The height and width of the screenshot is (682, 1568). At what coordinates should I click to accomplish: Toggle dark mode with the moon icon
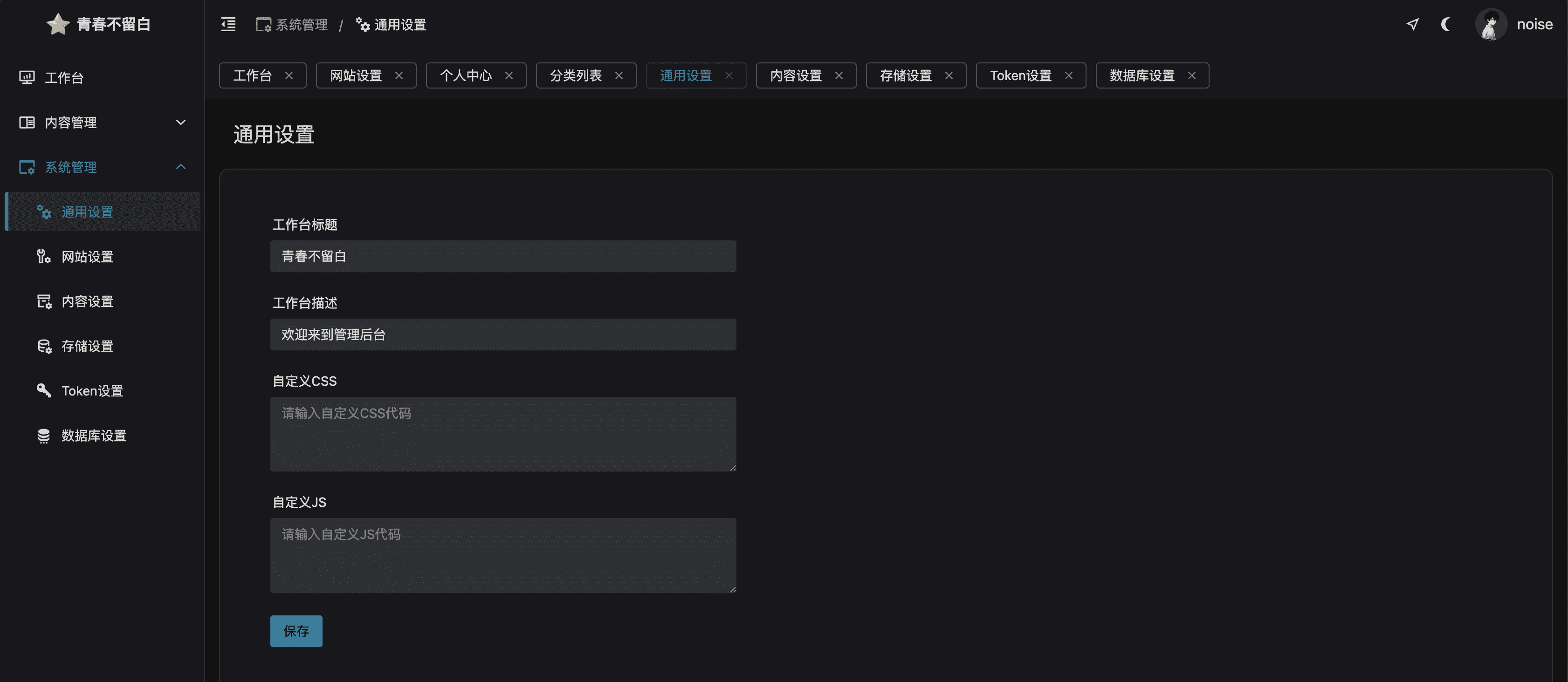pyautogui.click(x=1446, y=24)
